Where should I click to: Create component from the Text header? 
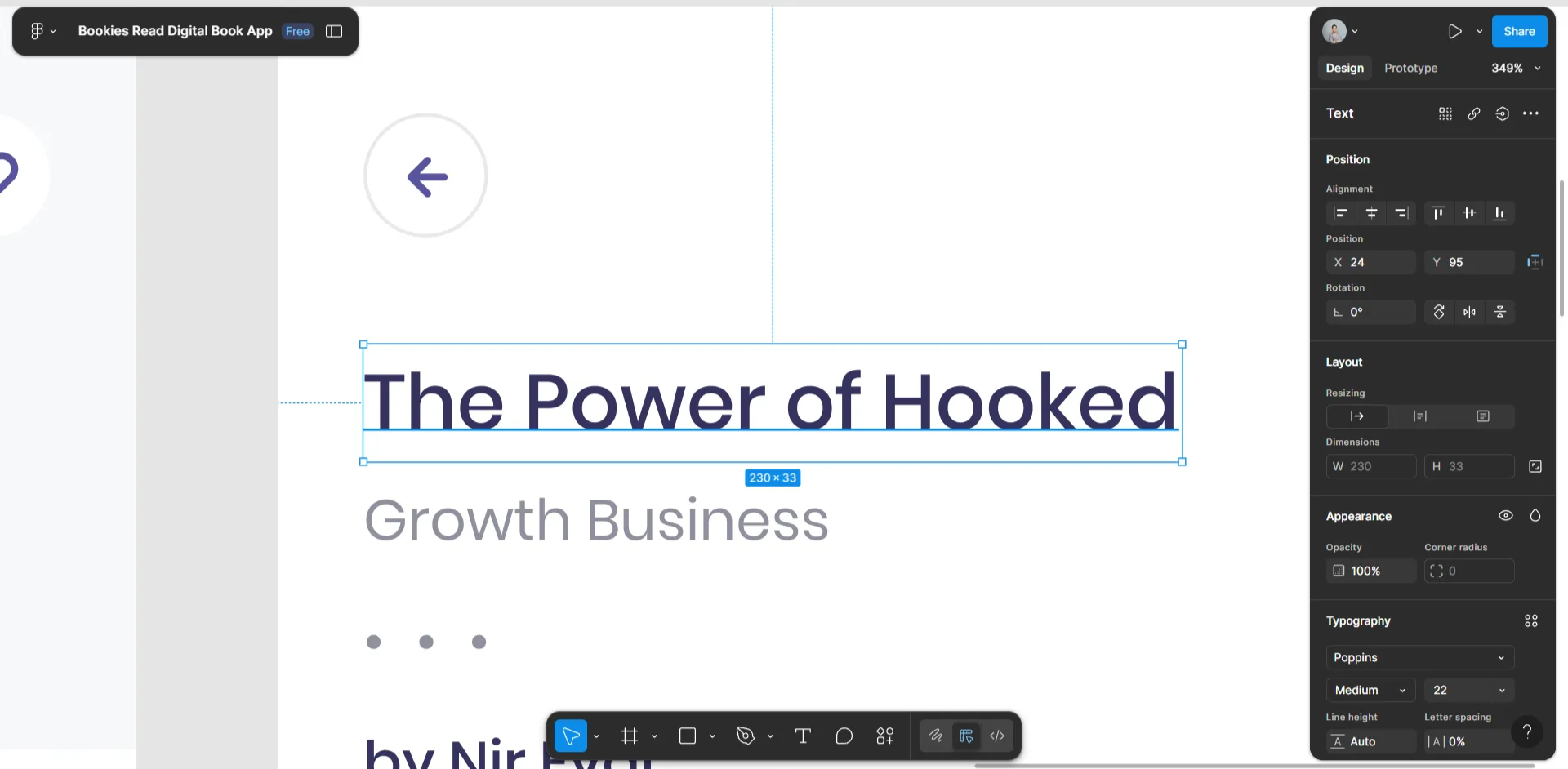pos(1445,113)
